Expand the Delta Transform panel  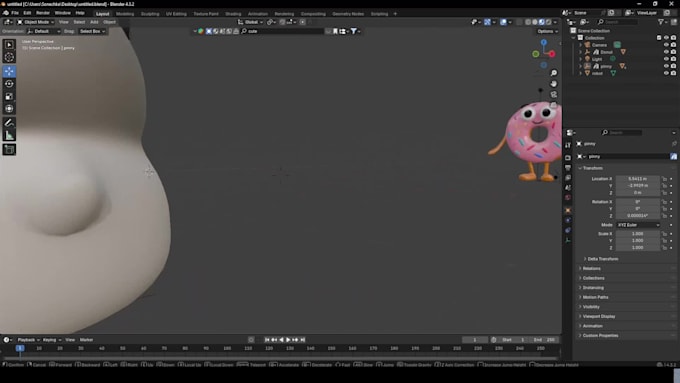point(602,259)
